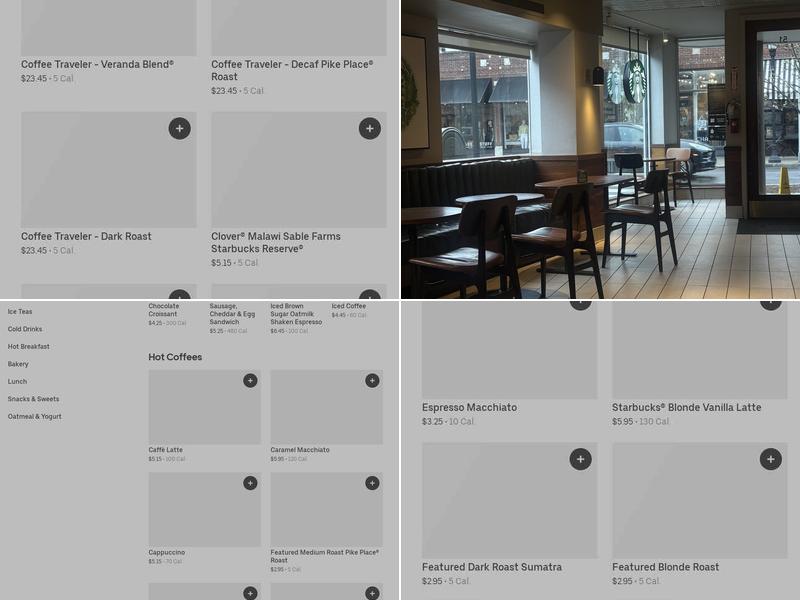
Task: Add Featured Medium Roast Pike Place Roast
Action: coord(372,483)
